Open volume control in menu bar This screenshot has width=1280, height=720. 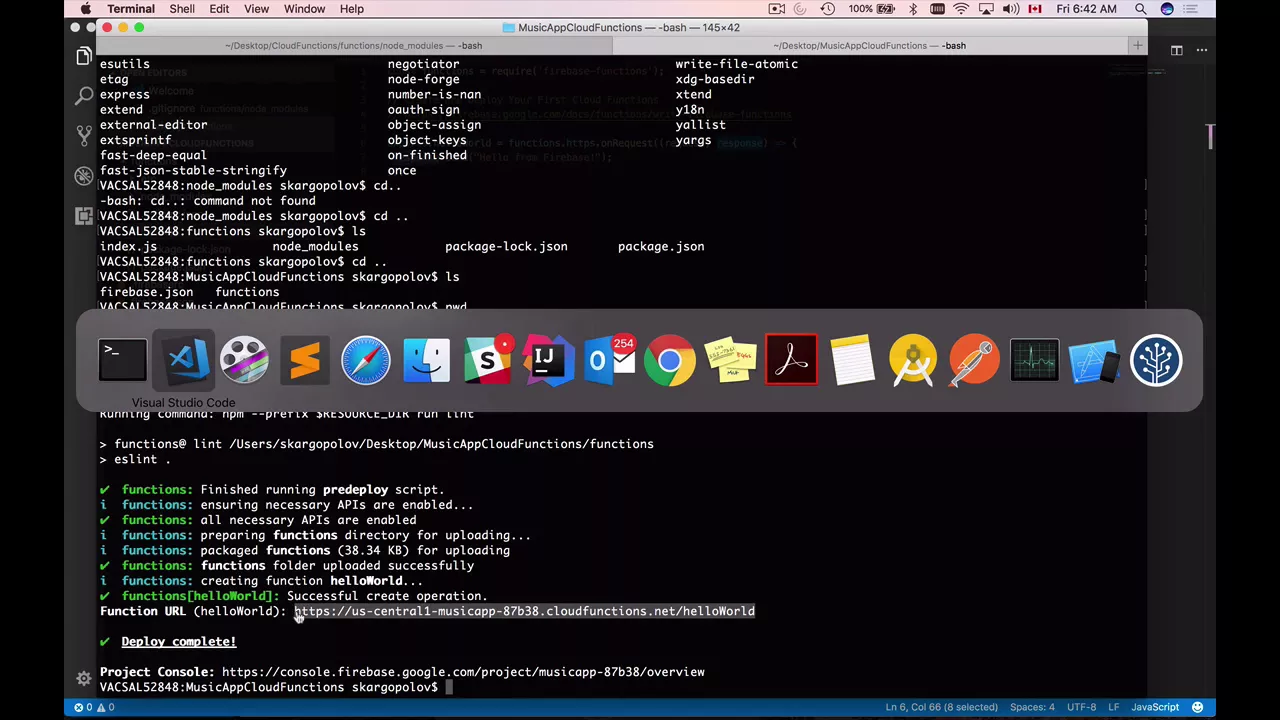click(x=1011, y=9)
